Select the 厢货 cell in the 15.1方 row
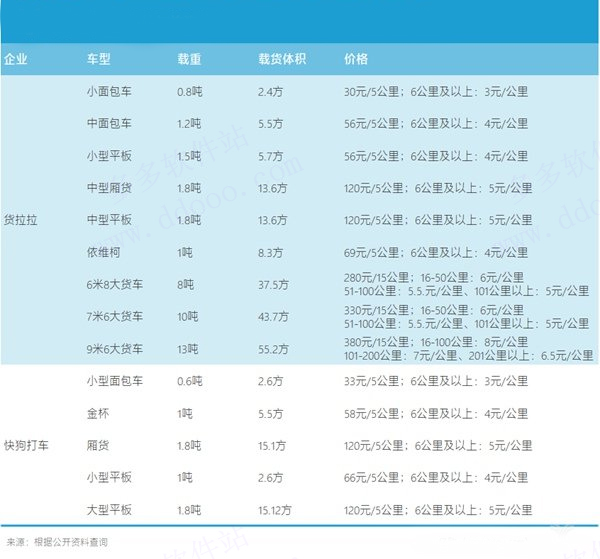Viewport: 600px width, 559px height. click(98, 446)
